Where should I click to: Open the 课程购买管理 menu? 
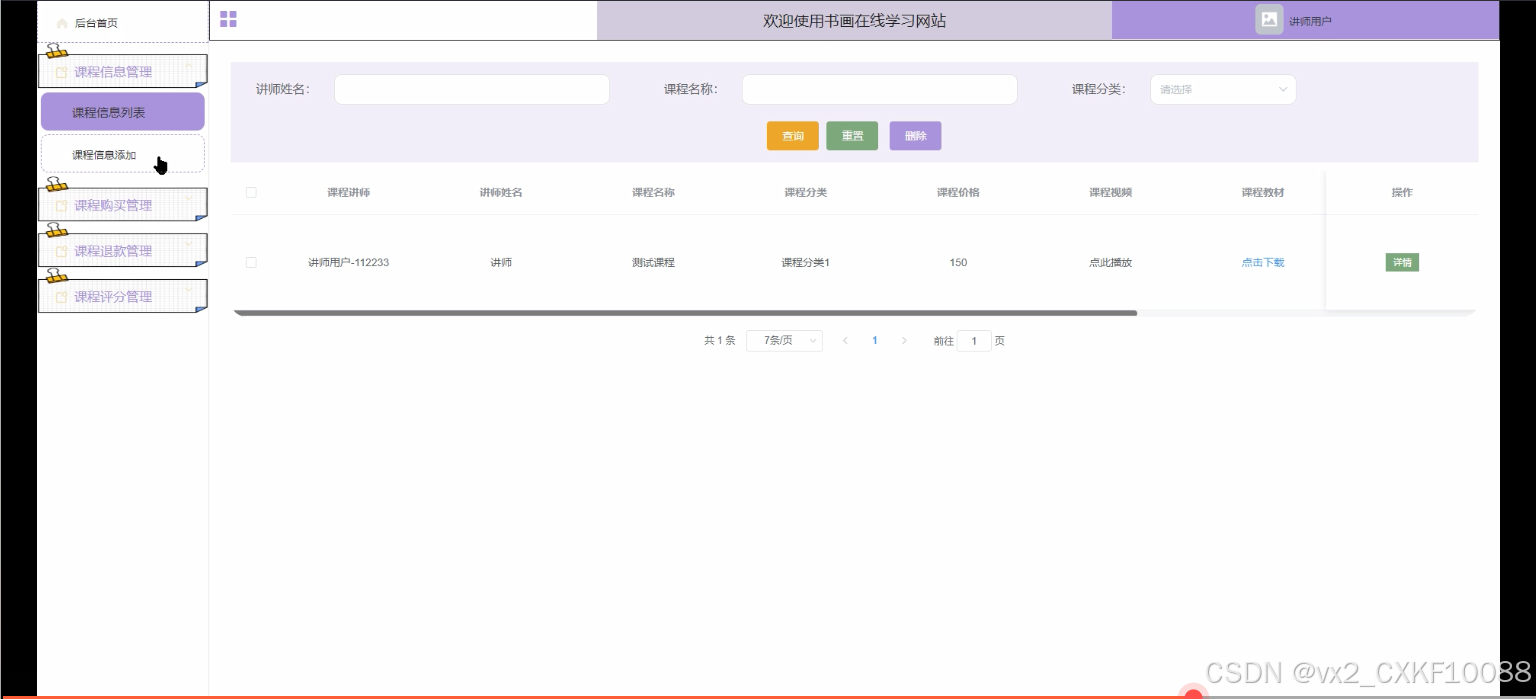[x=123, y=205]
